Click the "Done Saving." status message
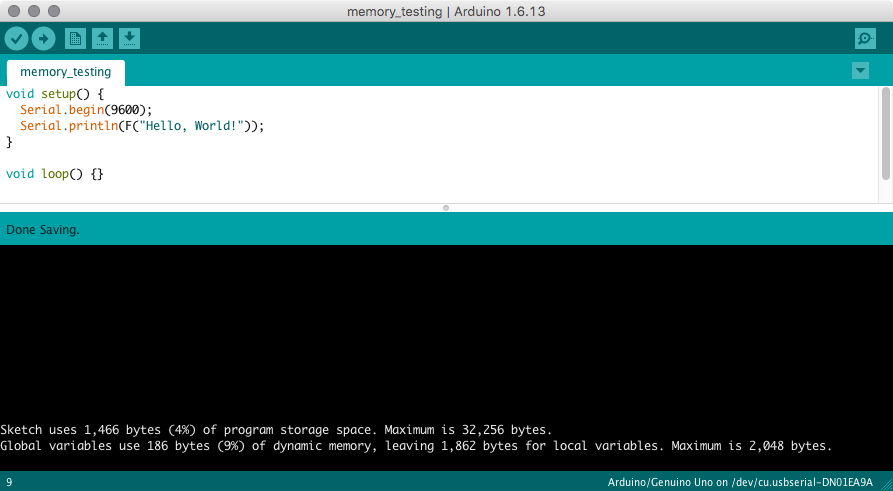This screenshot has width=893, height=491. pyautogui.click(x=43, y=229)
